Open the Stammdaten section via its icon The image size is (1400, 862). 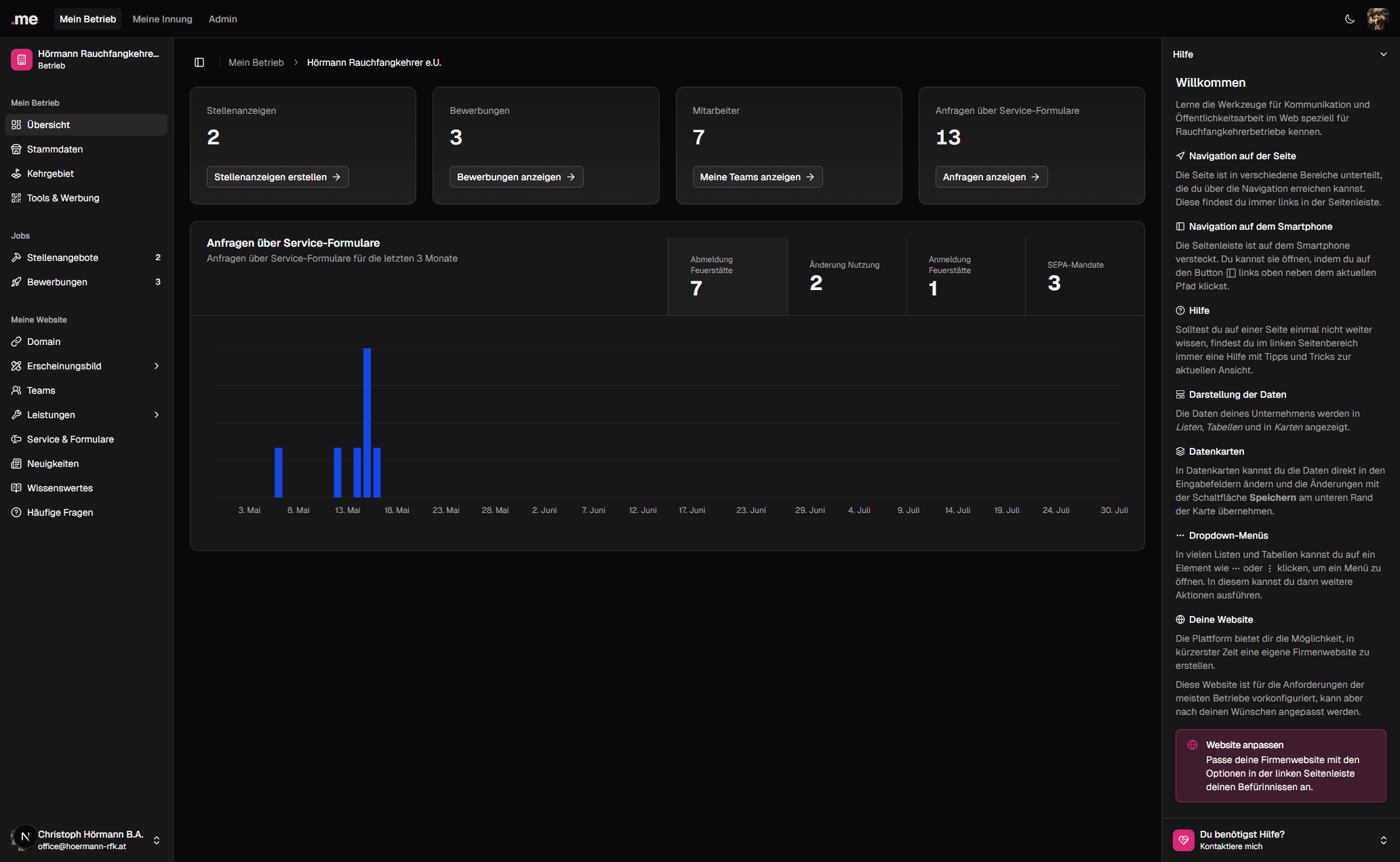point(16,149)
